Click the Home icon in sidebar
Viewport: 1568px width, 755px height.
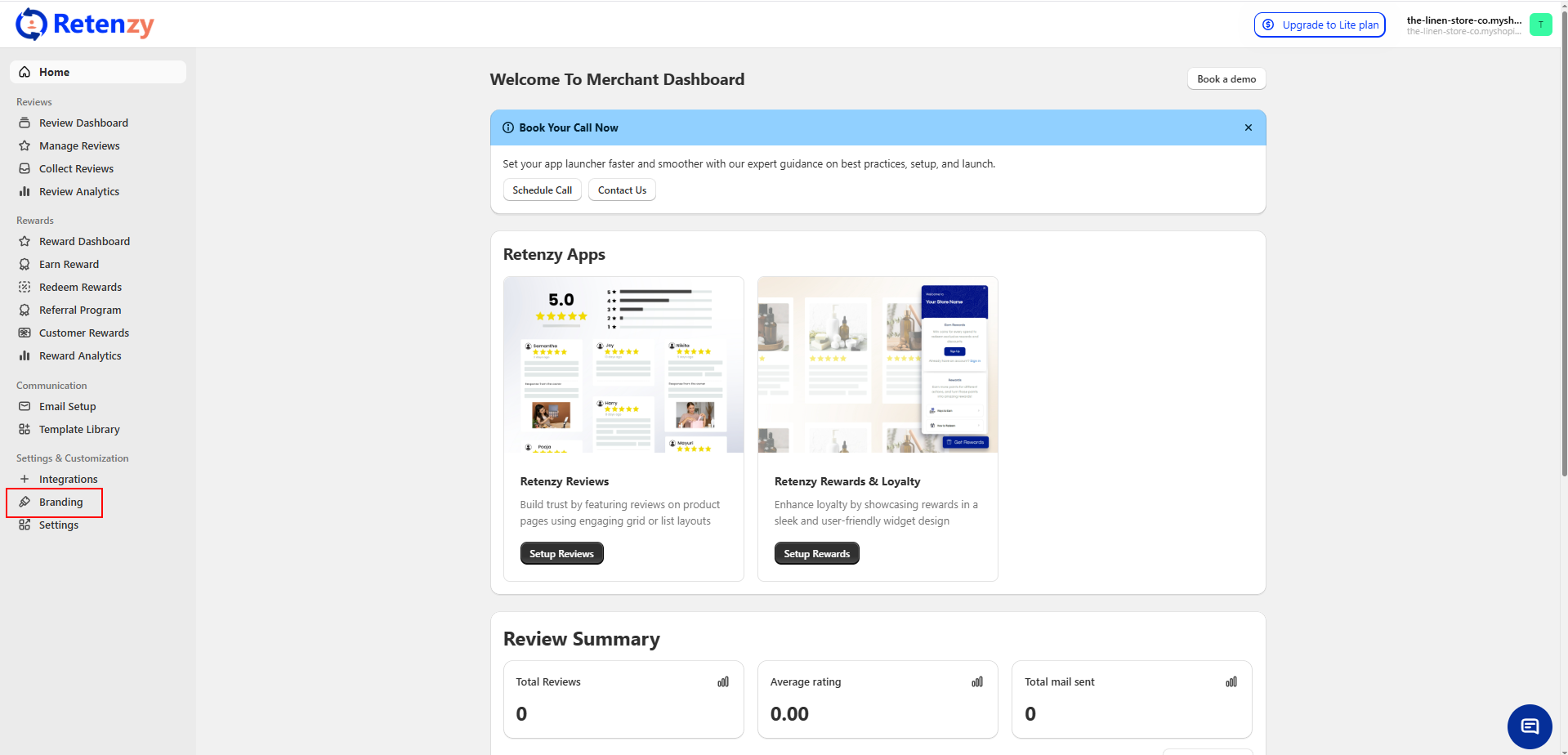pyautogui.click(x=25, y=72)
